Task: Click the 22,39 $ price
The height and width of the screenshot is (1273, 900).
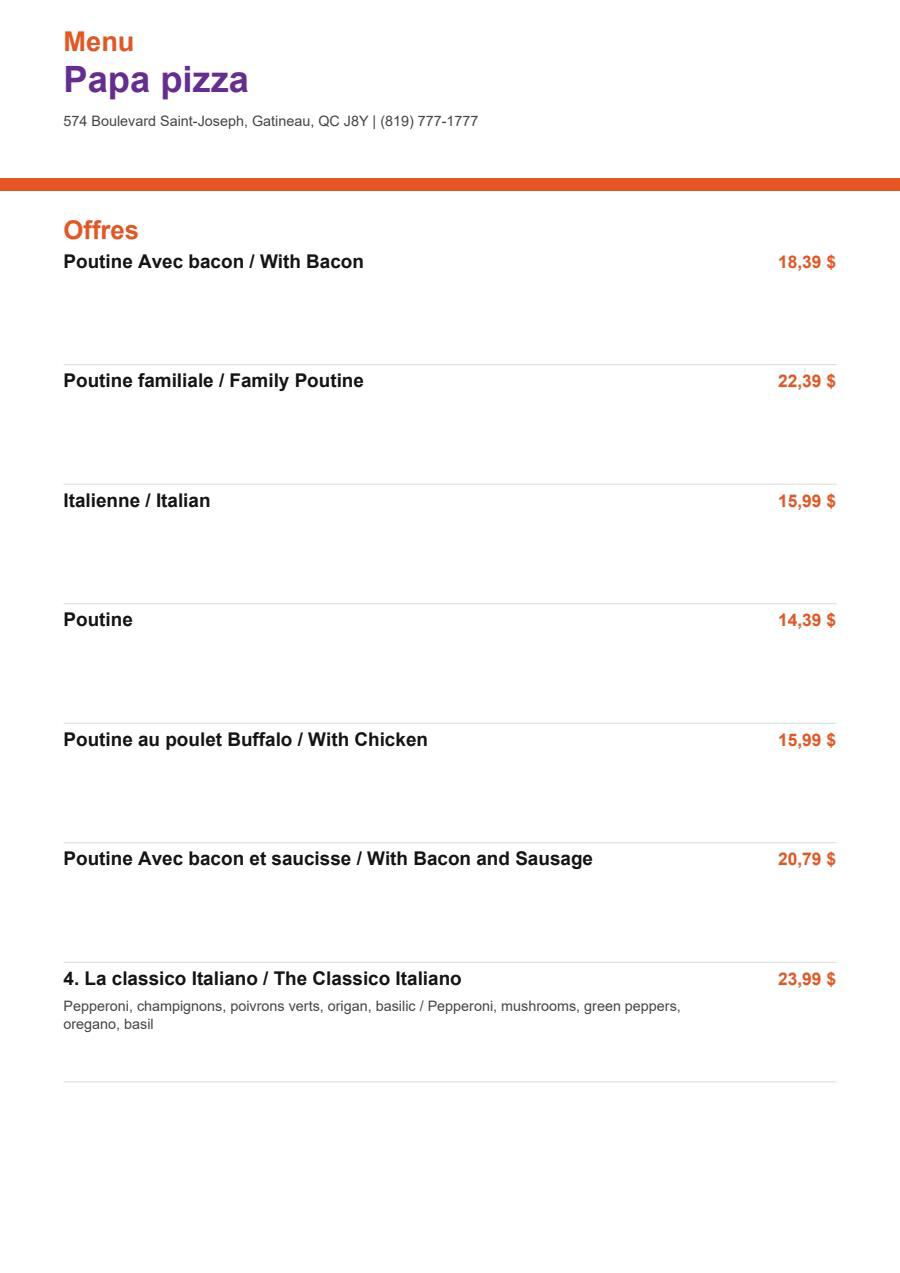Action: 807,381
